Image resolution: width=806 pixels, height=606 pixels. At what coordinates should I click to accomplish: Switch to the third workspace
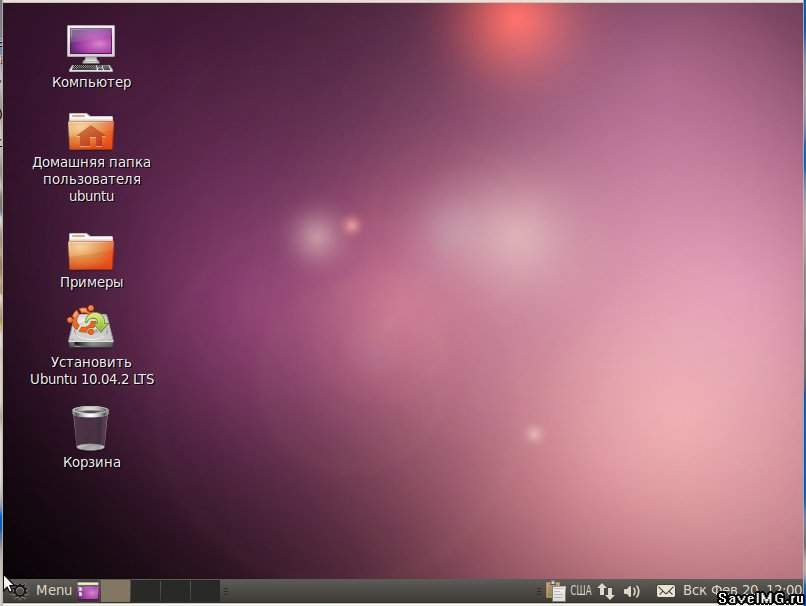click(x=175, y=591)
